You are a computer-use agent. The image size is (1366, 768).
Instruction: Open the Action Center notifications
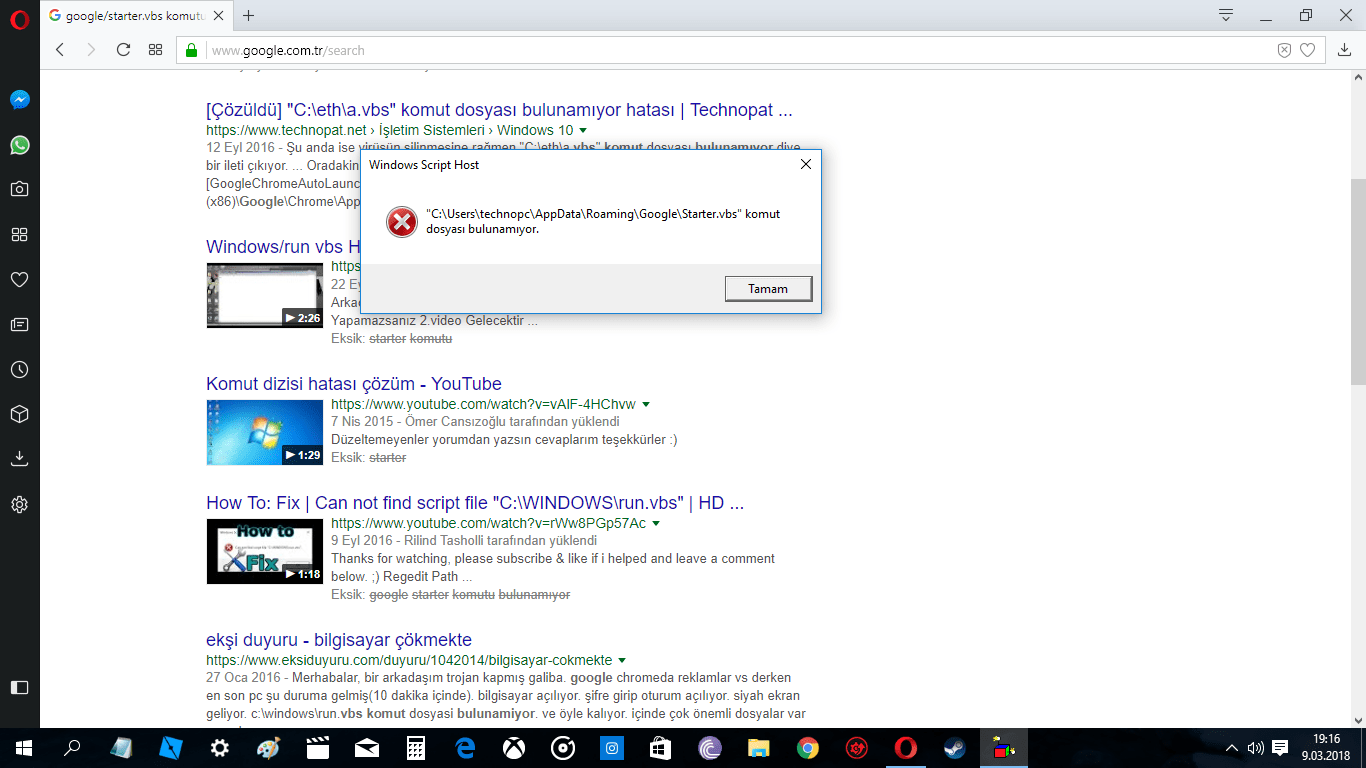pyautogui.click(x=1280, y=747)
